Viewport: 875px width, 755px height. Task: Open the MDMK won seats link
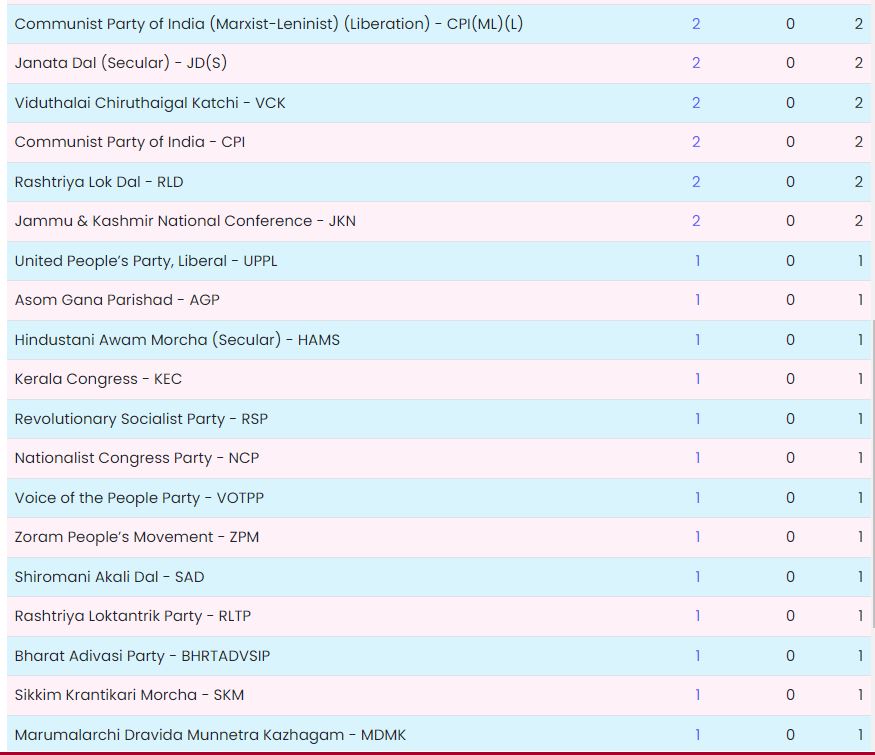tap(697, 735)
